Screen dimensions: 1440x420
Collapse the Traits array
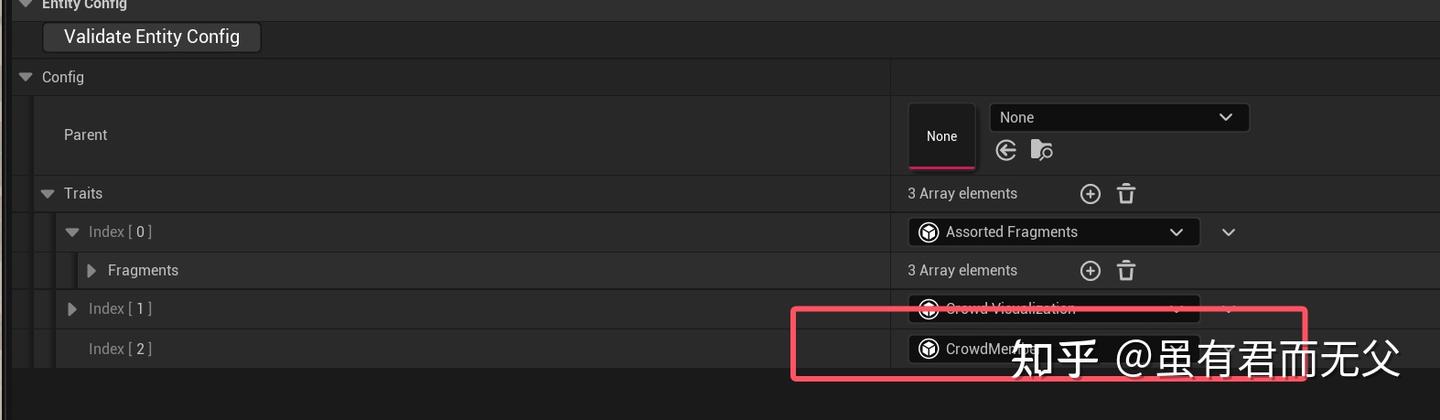pyautogui.click(x=48, y=193)
